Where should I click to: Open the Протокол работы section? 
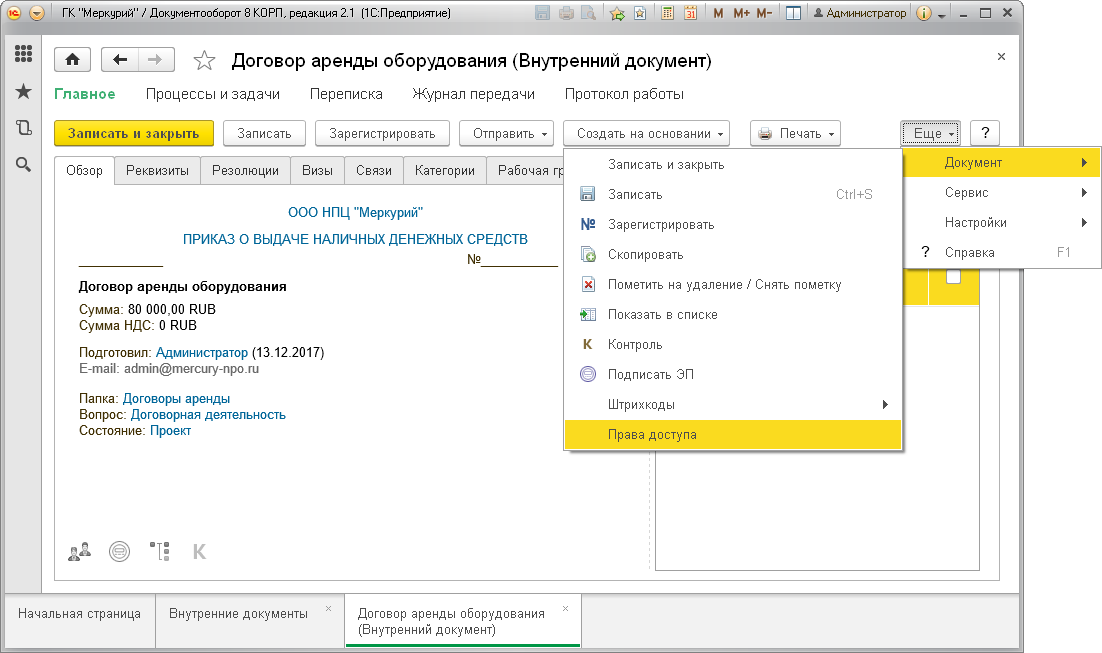coord(624,94)
